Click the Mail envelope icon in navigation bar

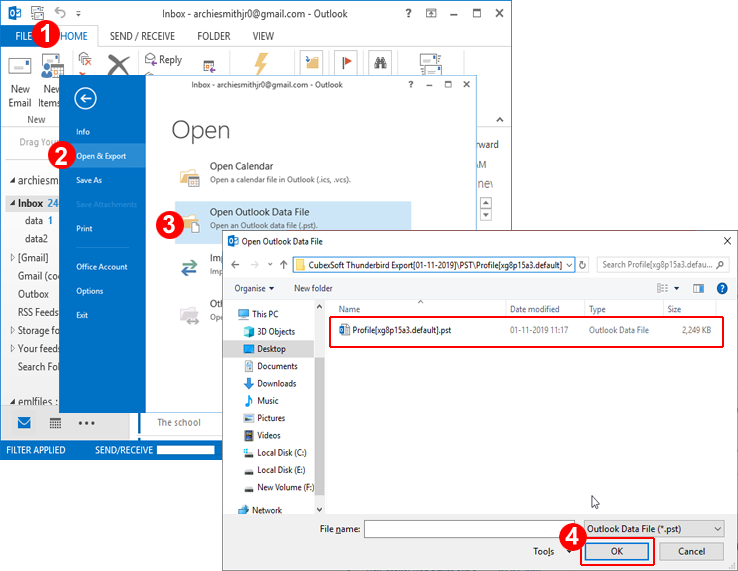click(24, 423)
